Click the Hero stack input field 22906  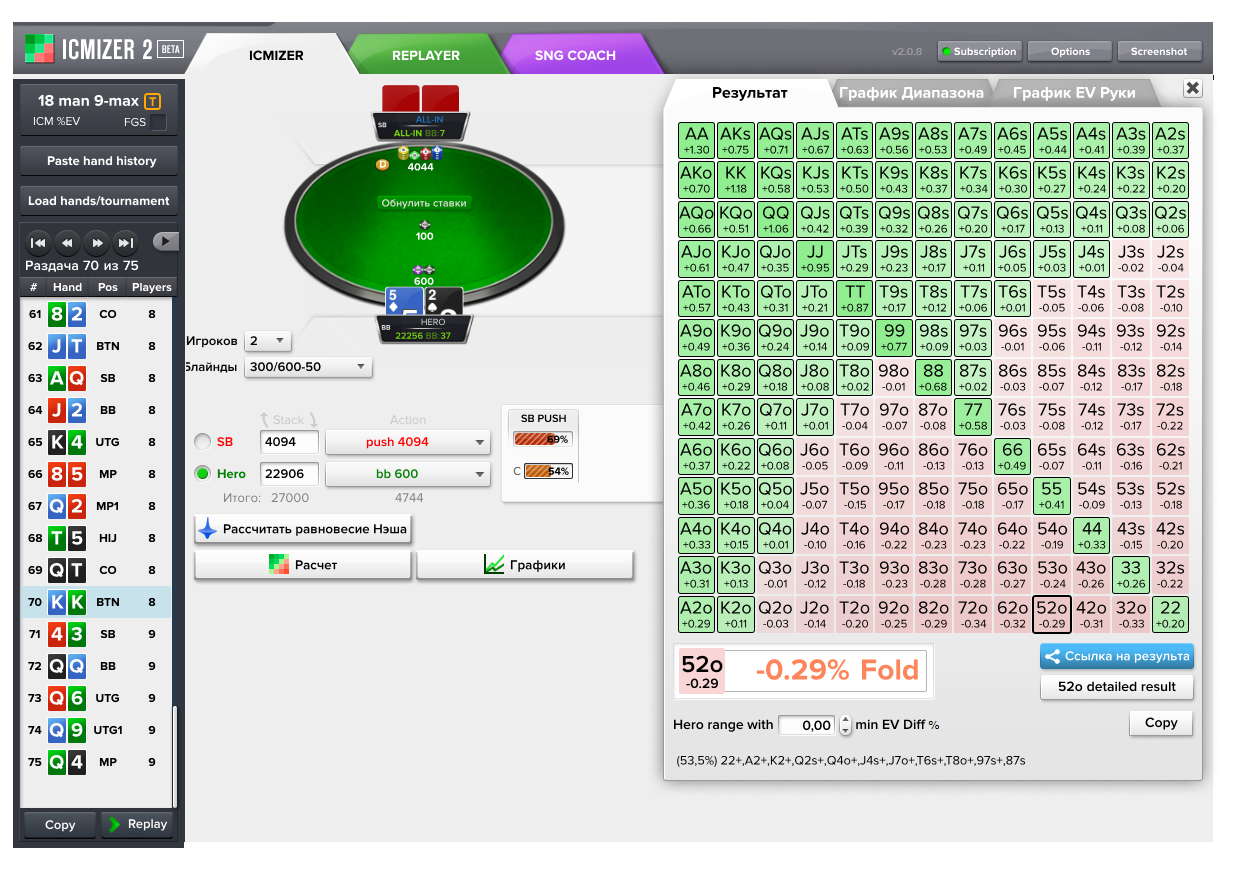(x=289, y=474)
